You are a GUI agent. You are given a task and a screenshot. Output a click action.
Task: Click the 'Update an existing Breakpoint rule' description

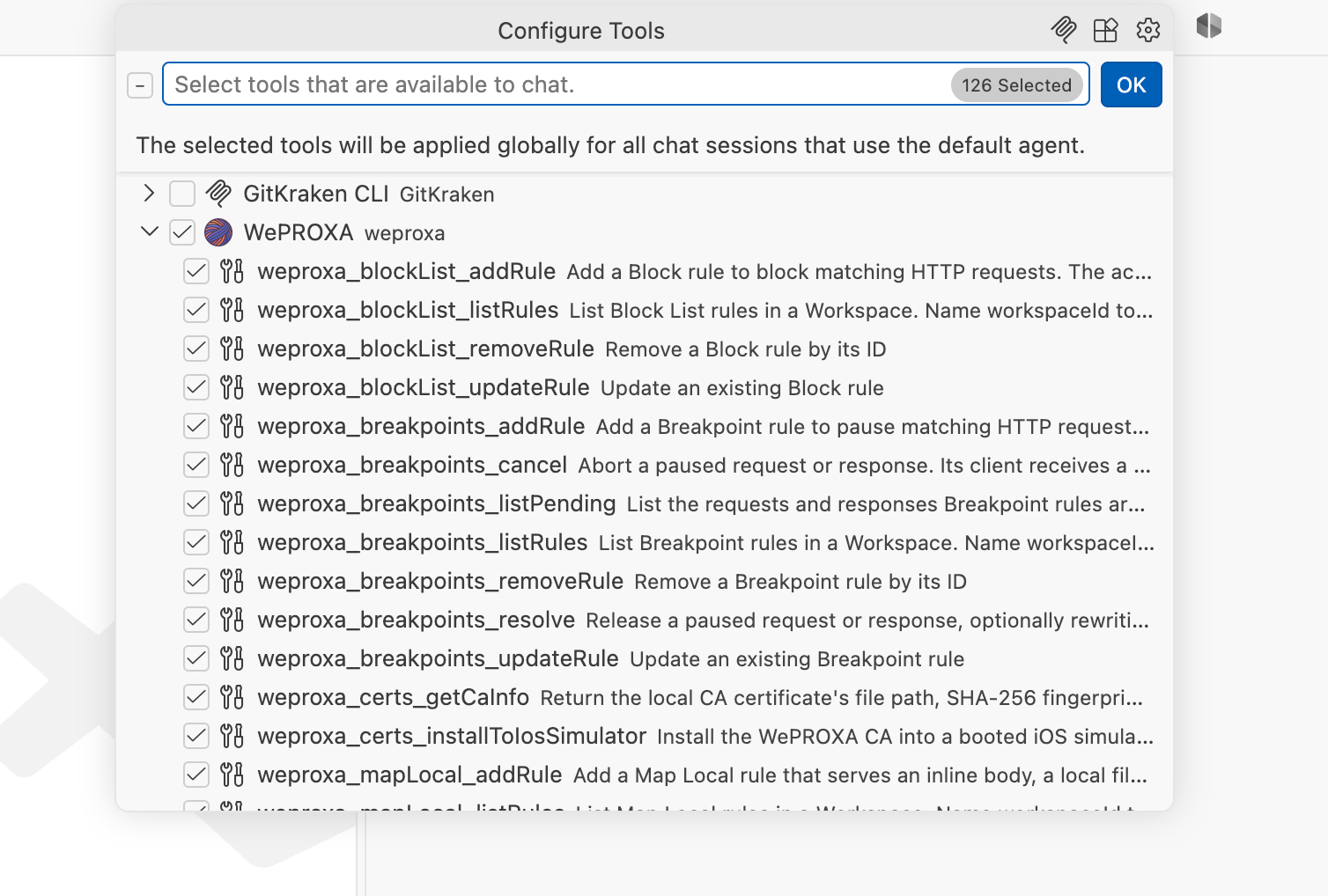coord(797,659)
